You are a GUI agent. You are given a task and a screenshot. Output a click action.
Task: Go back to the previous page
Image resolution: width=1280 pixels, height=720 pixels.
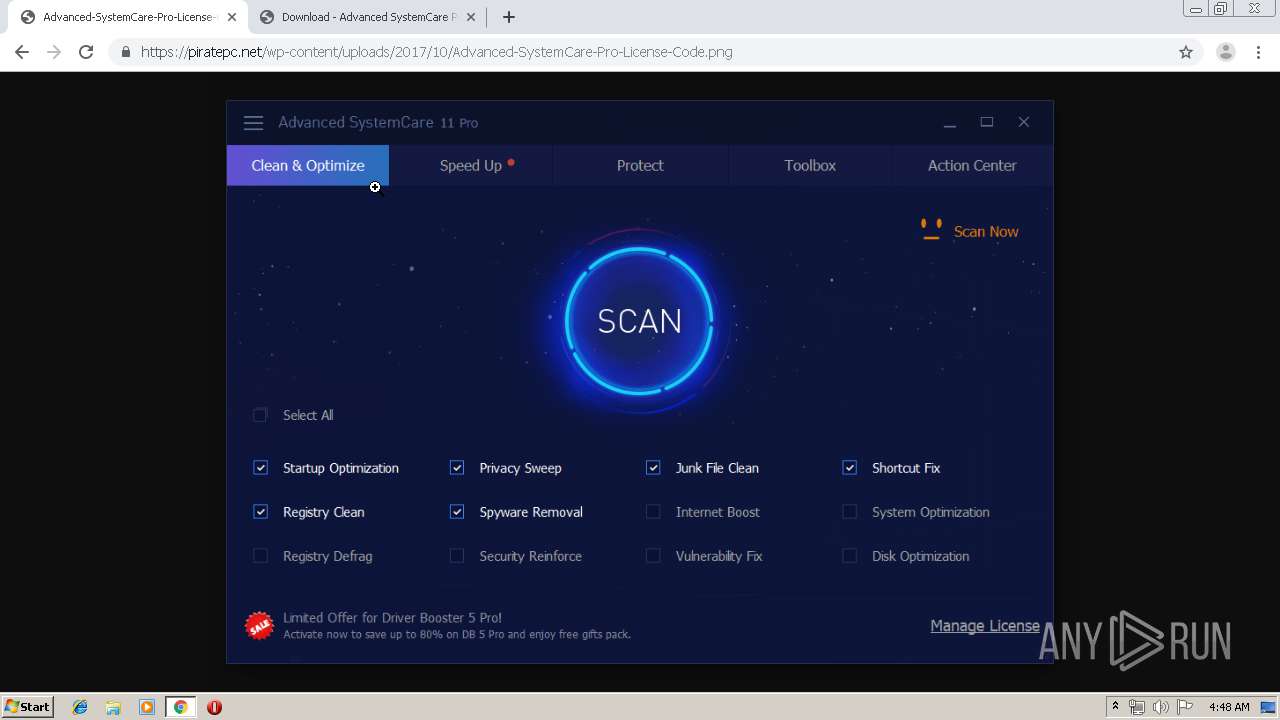point(22,52)
